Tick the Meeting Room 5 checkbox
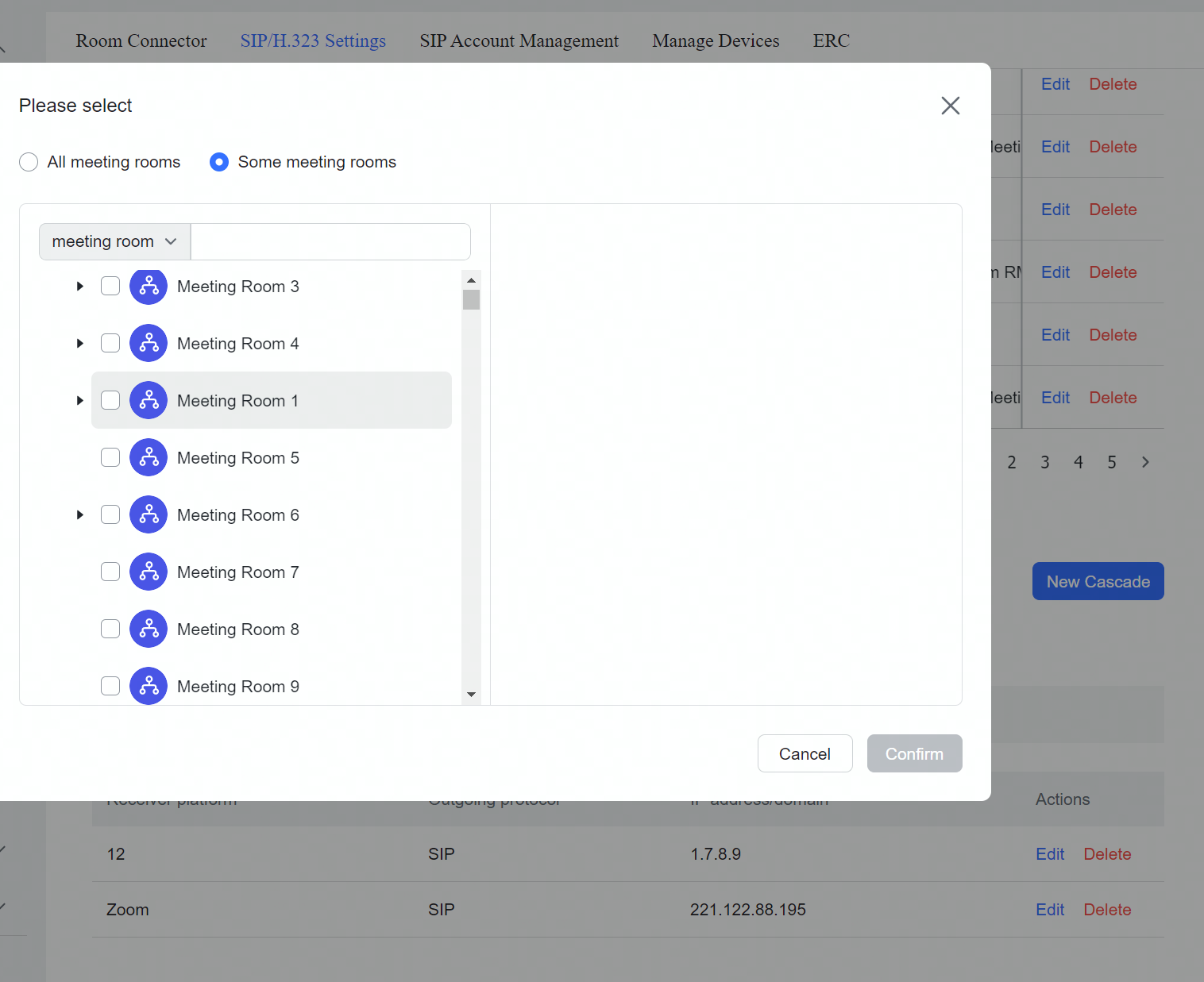The width and height of the screenshot is (1204, 982). (x=110, y=457)
